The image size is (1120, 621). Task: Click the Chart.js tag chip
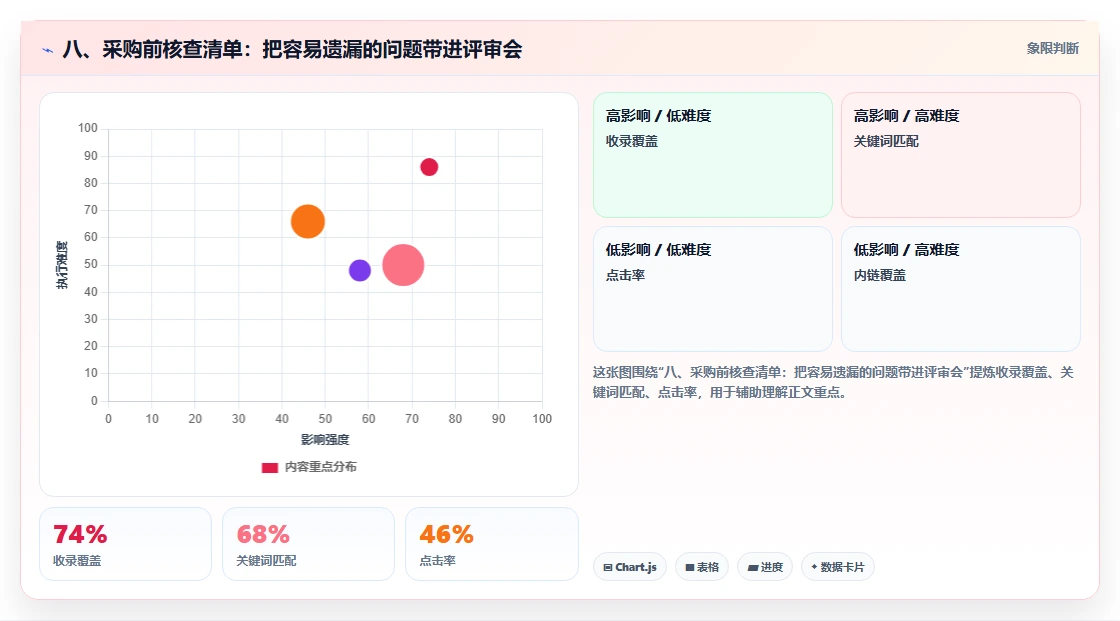point(630,567)
